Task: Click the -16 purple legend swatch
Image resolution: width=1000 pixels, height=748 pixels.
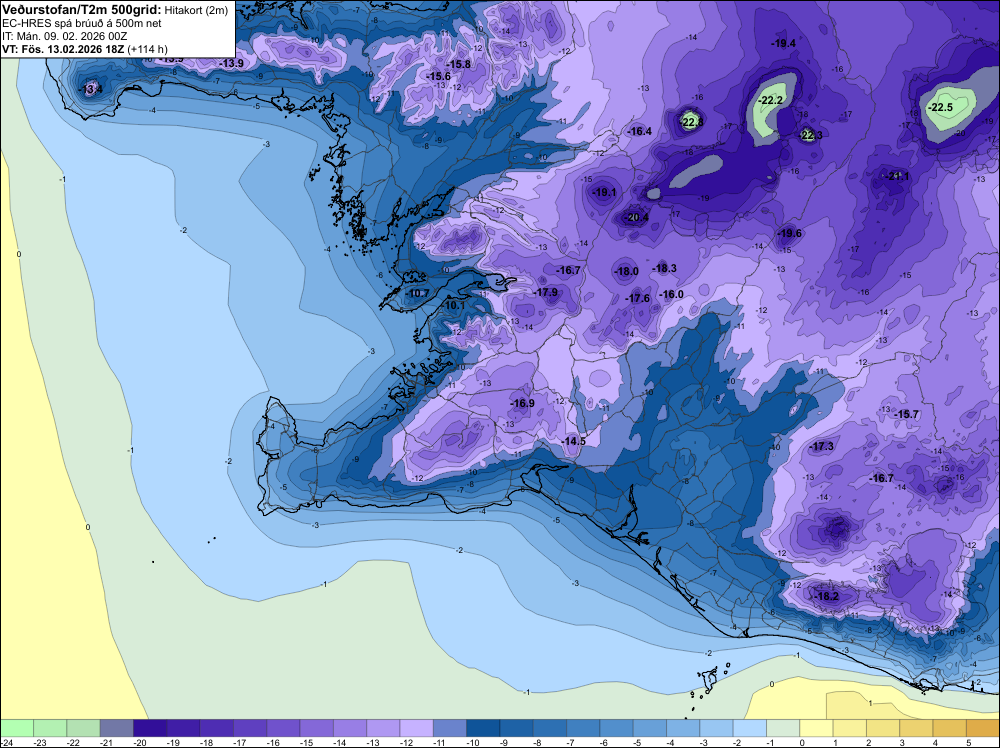Action: 283,728
